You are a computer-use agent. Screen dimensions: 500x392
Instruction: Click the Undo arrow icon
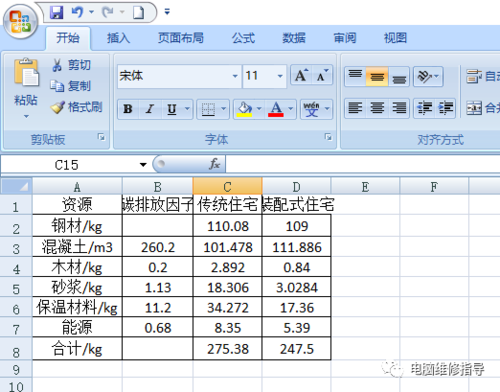point(77,13)
